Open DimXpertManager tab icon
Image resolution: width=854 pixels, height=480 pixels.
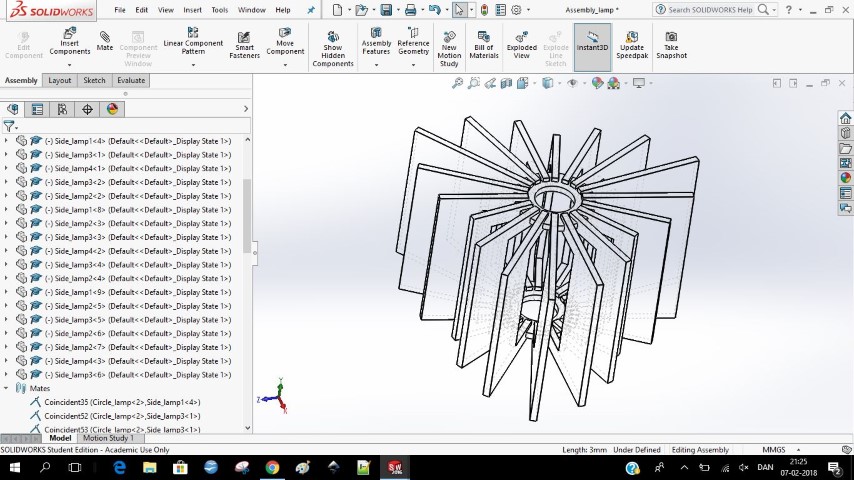point(87,110)
